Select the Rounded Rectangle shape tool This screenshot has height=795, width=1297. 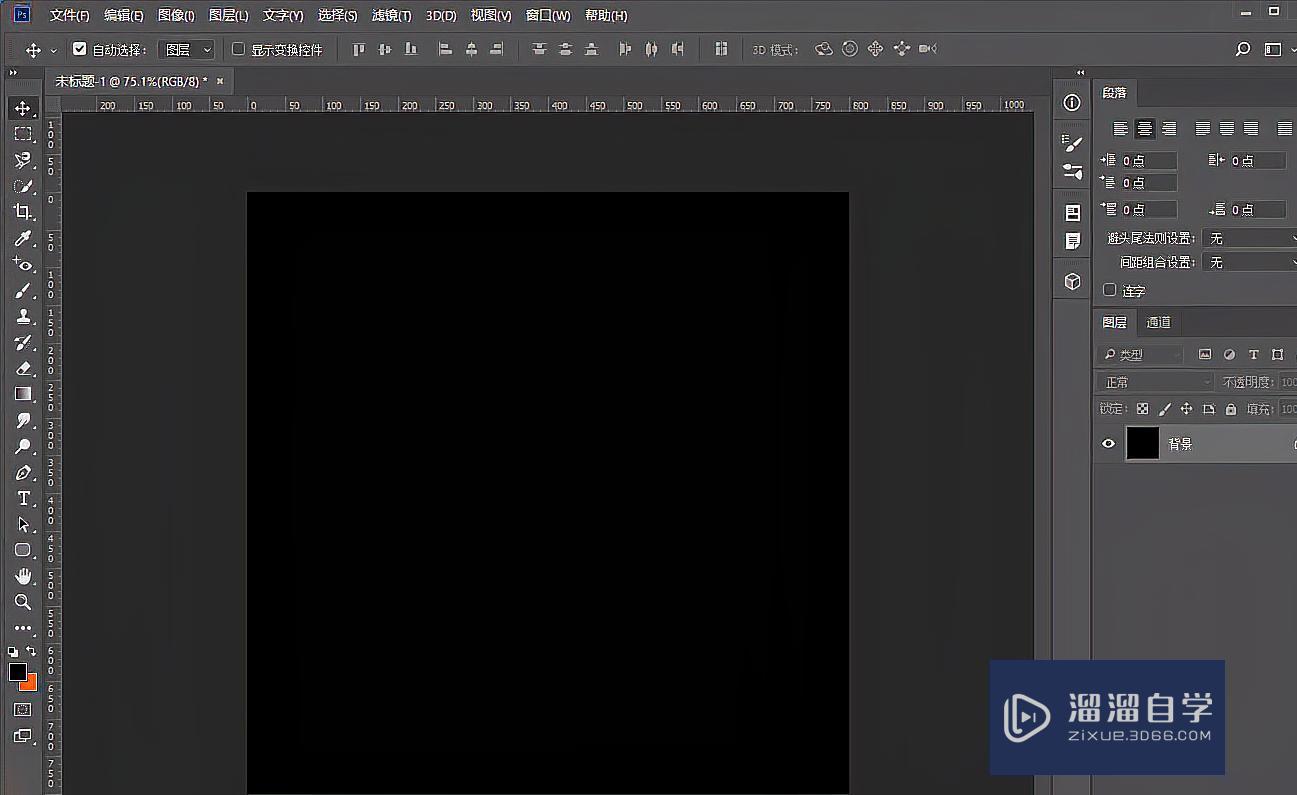coord(22,550)
